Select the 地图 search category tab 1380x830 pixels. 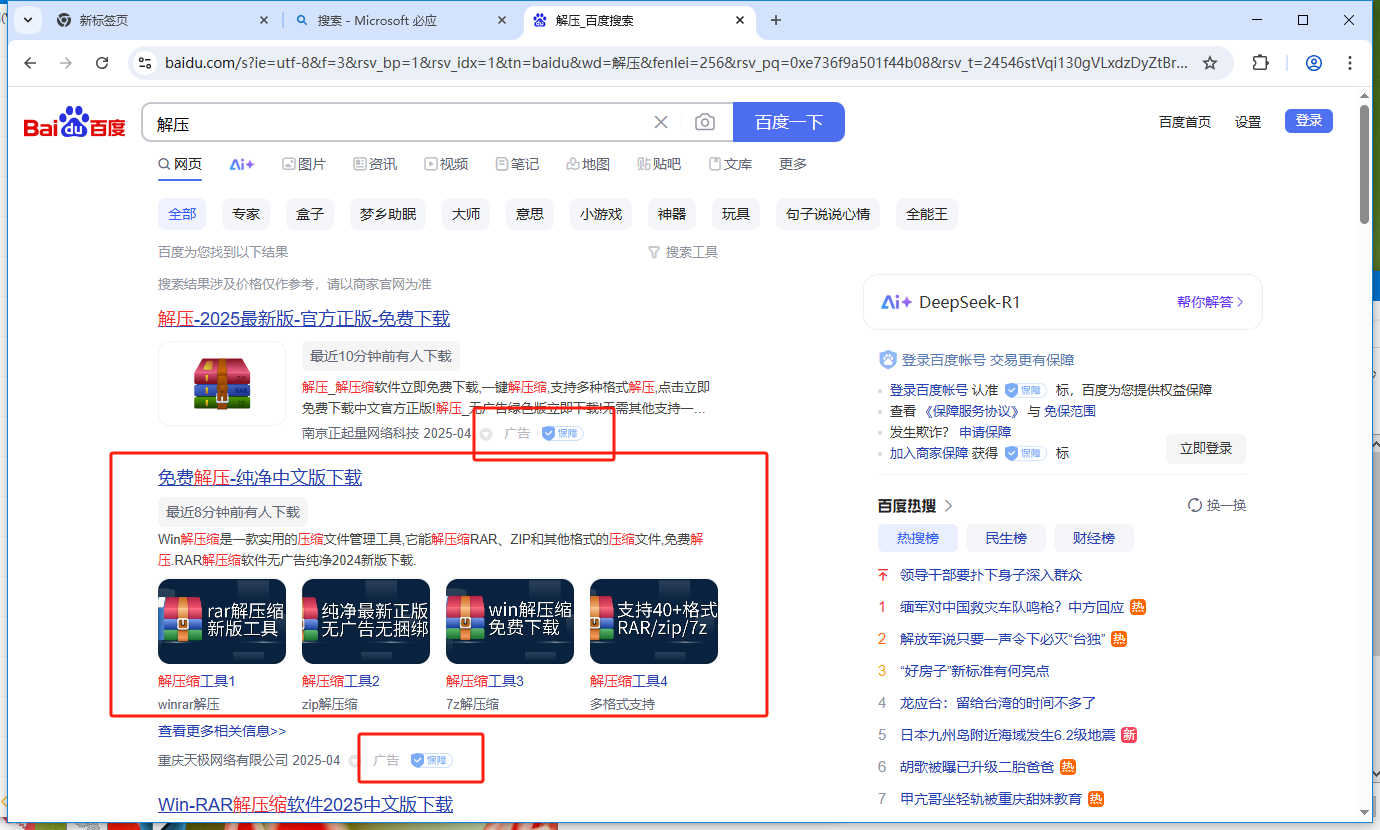click(588, 164)
